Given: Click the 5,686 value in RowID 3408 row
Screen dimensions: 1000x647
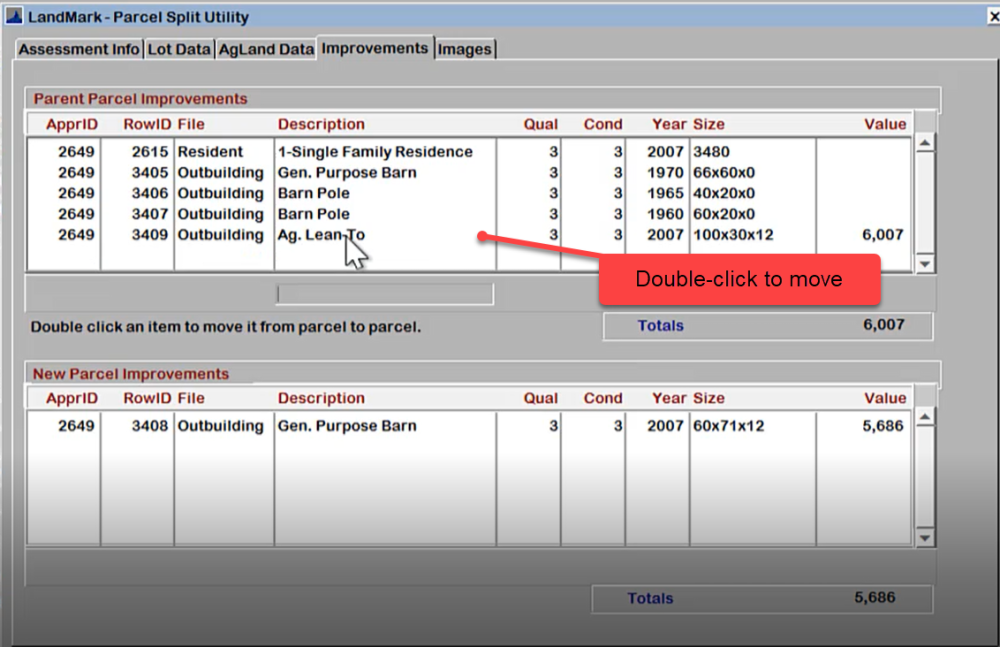Looking at the screenshot, I should coord(883,426).
